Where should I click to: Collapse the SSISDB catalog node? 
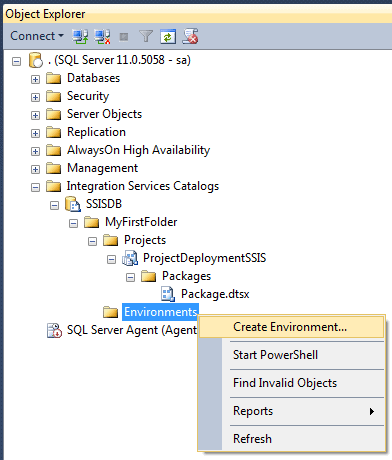click(x=54, y=205)
